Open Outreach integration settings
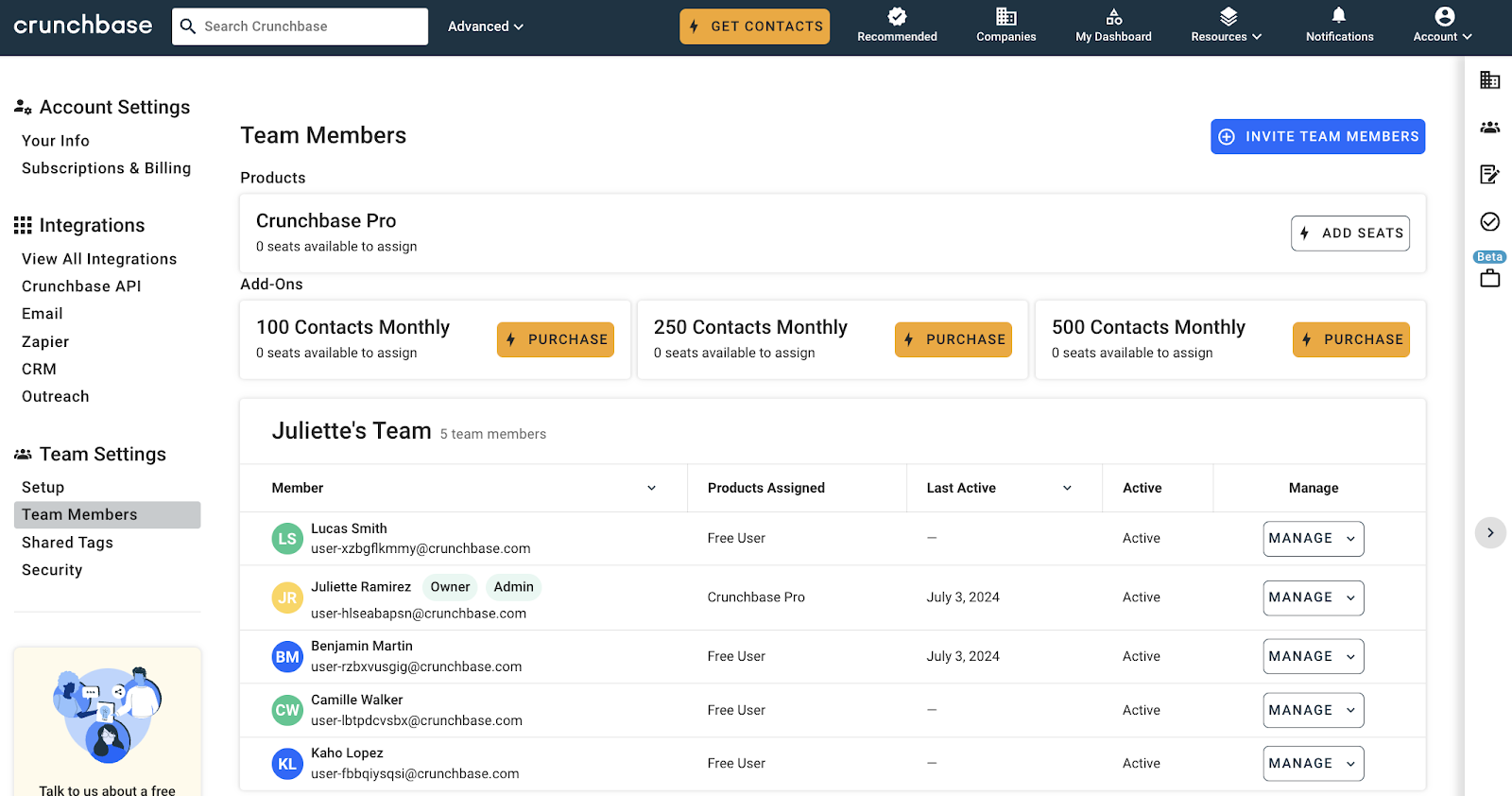Image resolution: width=1512 pixels, height=796 pixels. (56, 397)
